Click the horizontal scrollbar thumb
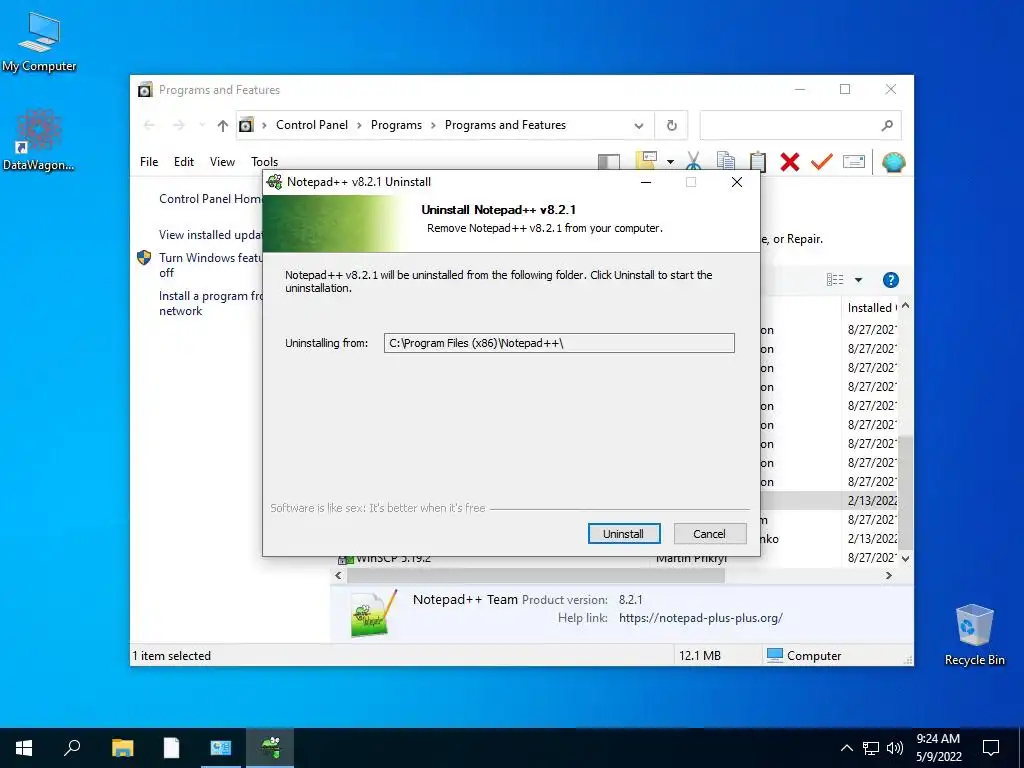 click(x=536, y=575)
